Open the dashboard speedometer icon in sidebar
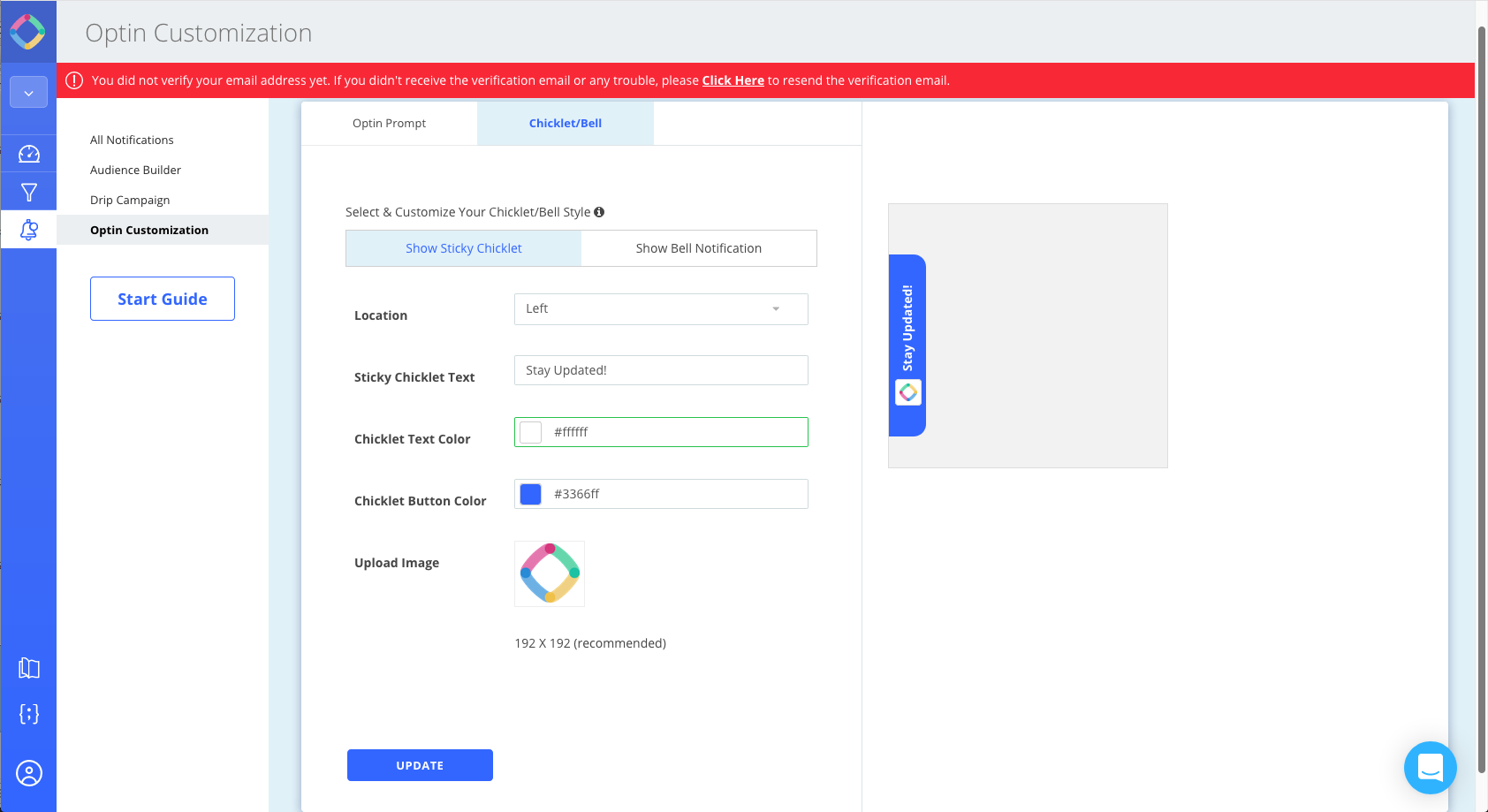The height and width of the screenshot is (812, 1488). click(x=29, y=154)
